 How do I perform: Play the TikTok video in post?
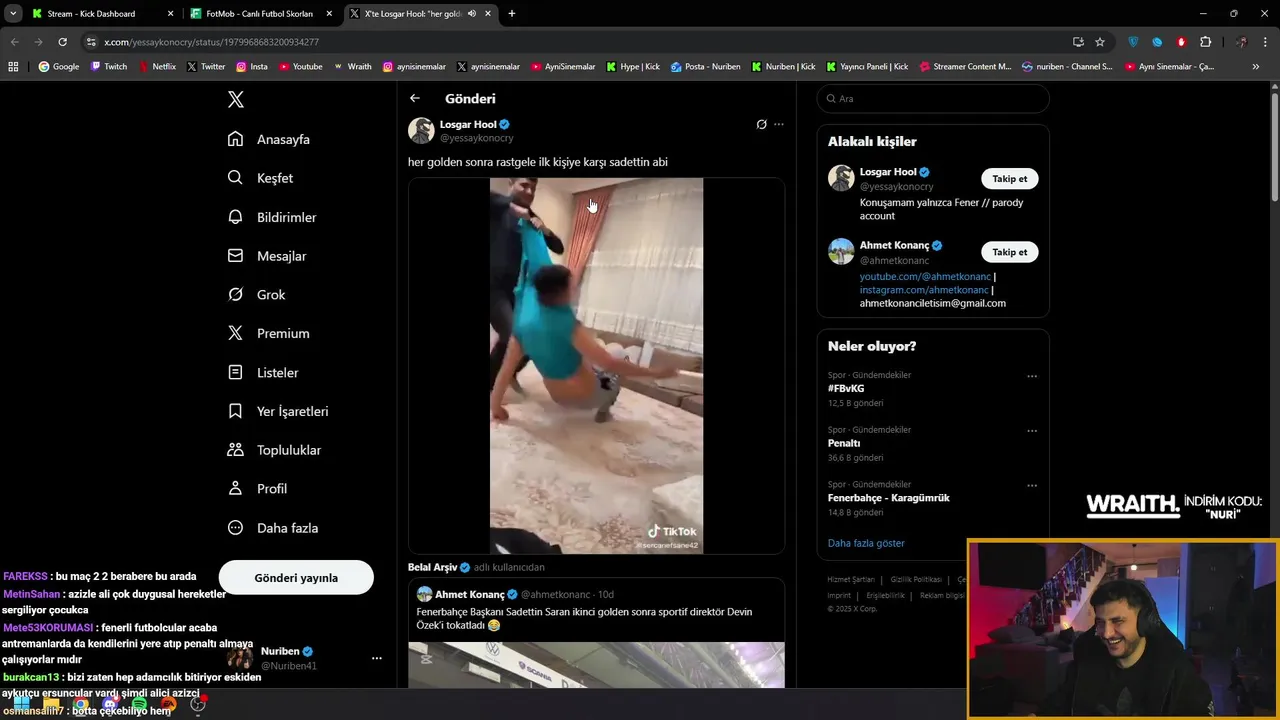[x=596, y=365]
